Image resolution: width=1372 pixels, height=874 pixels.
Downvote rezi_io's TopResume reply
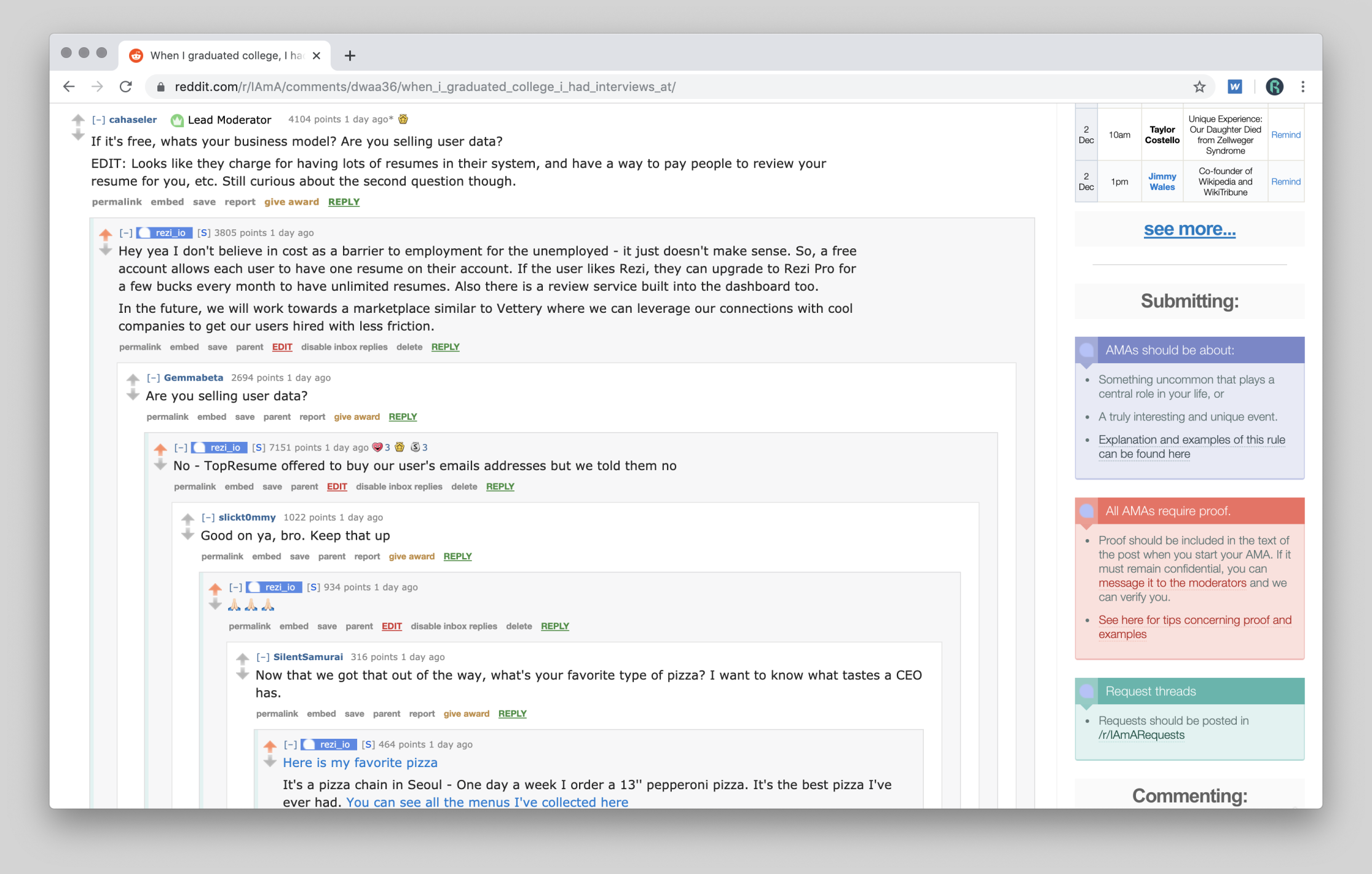(160, 464)
